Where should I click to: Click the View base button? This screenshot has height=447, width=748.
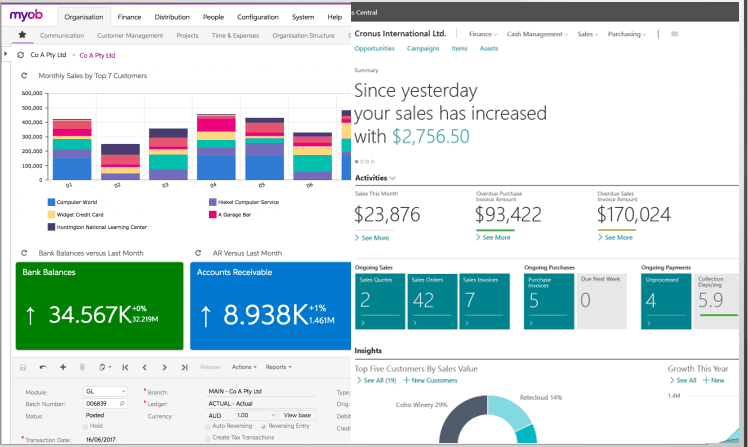coord(297,415)
